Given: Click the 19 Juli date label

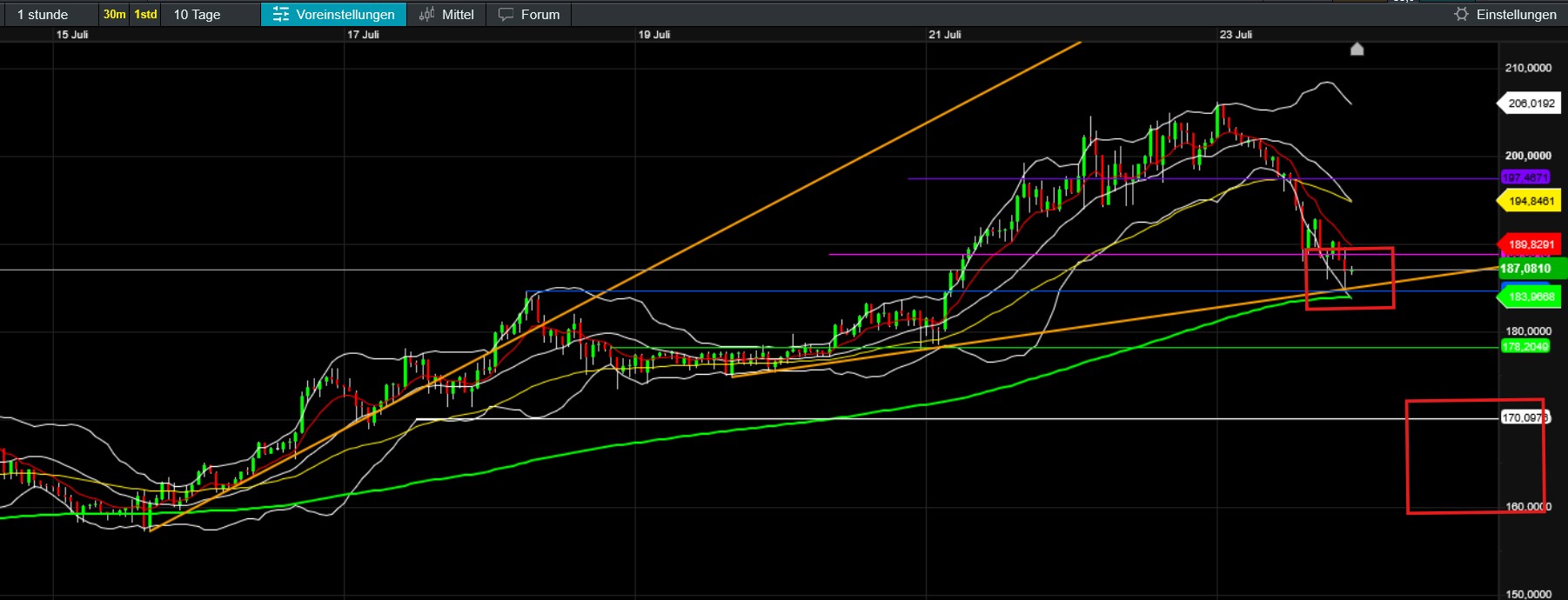Looking at the screenshot, I should click(653, 35).
